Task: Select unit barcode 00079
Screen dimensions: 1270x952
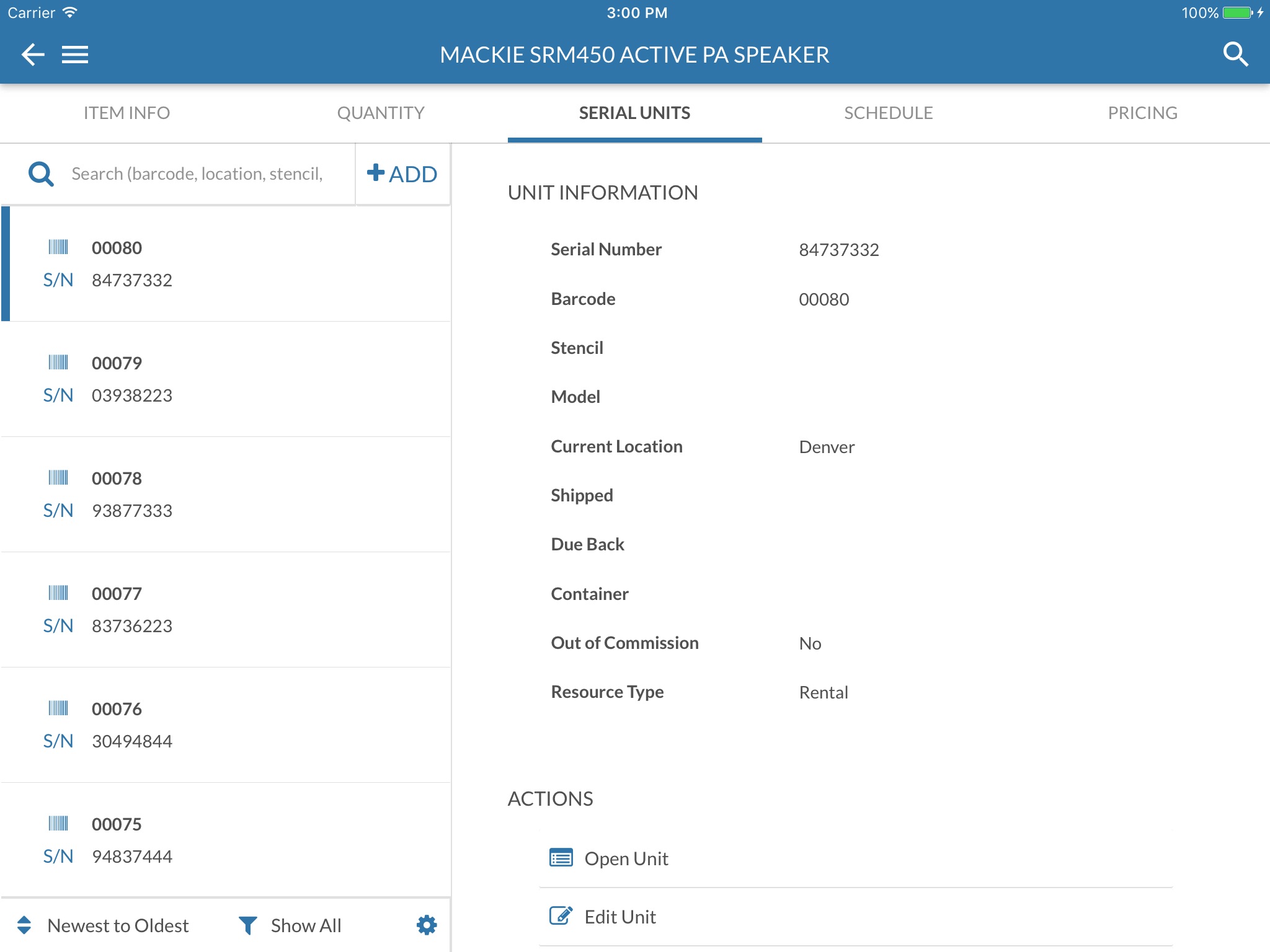Action: pyautogui.click(x=117, y=363)
